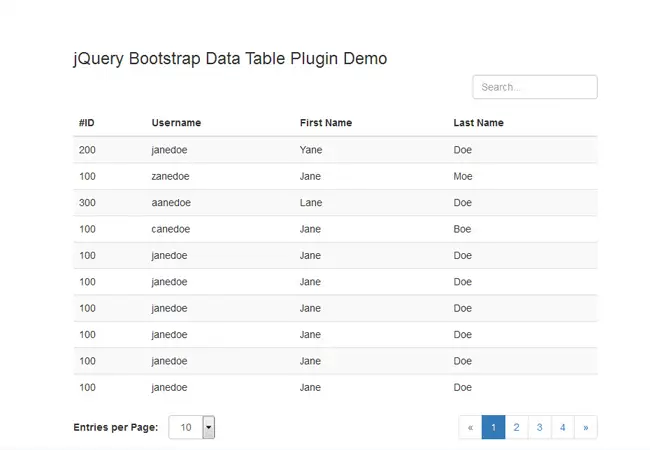
Task: Select the ID cell 200
Action: [87, 150]
